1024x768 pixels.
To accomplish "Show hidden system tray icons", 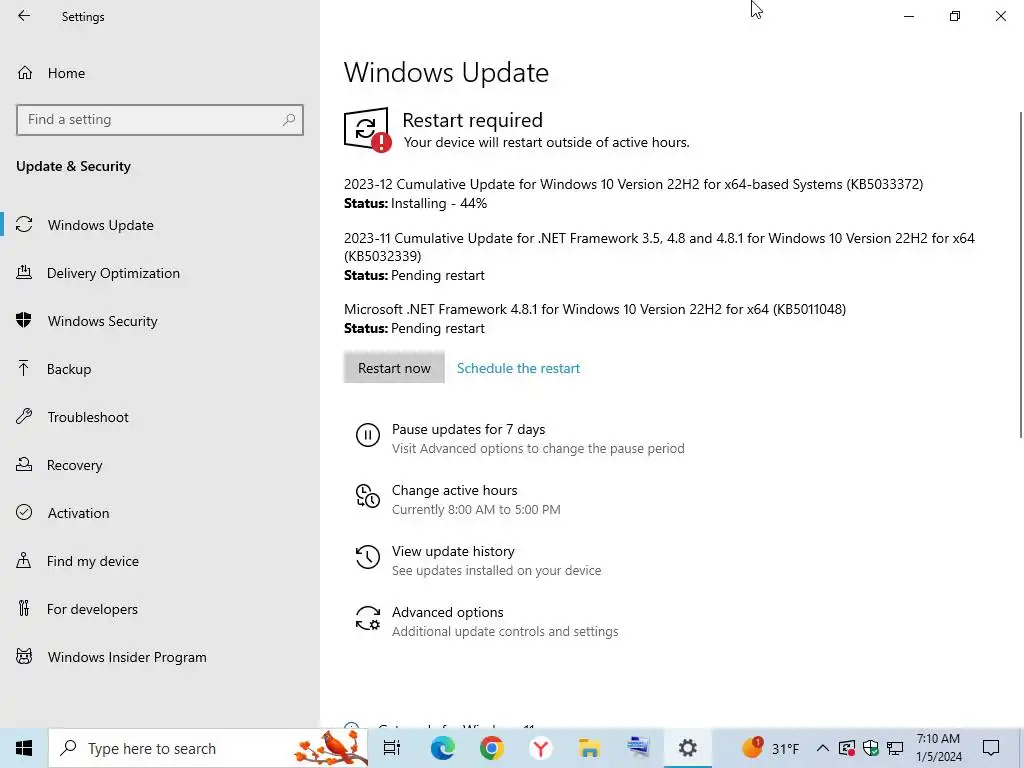I will click(x=823, y=748).
